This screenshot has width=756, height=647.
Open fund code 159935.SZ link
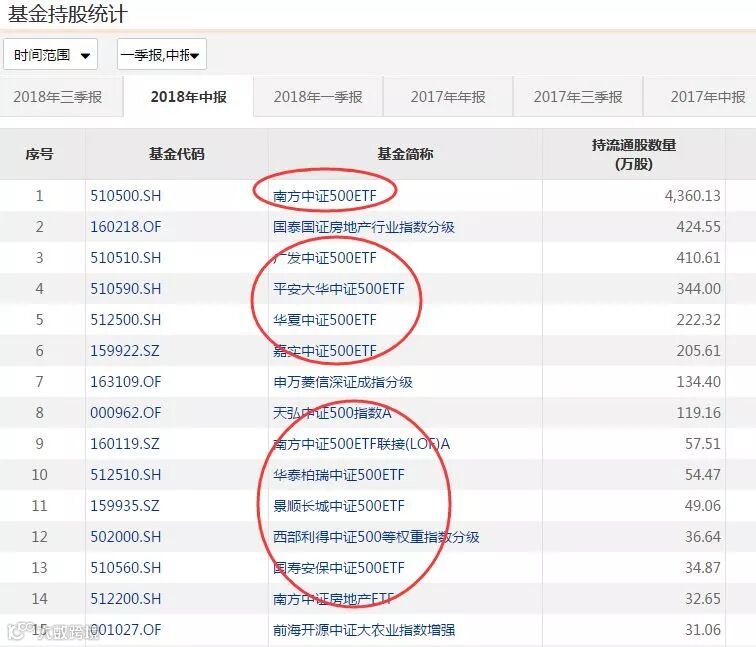click(124, 505)
